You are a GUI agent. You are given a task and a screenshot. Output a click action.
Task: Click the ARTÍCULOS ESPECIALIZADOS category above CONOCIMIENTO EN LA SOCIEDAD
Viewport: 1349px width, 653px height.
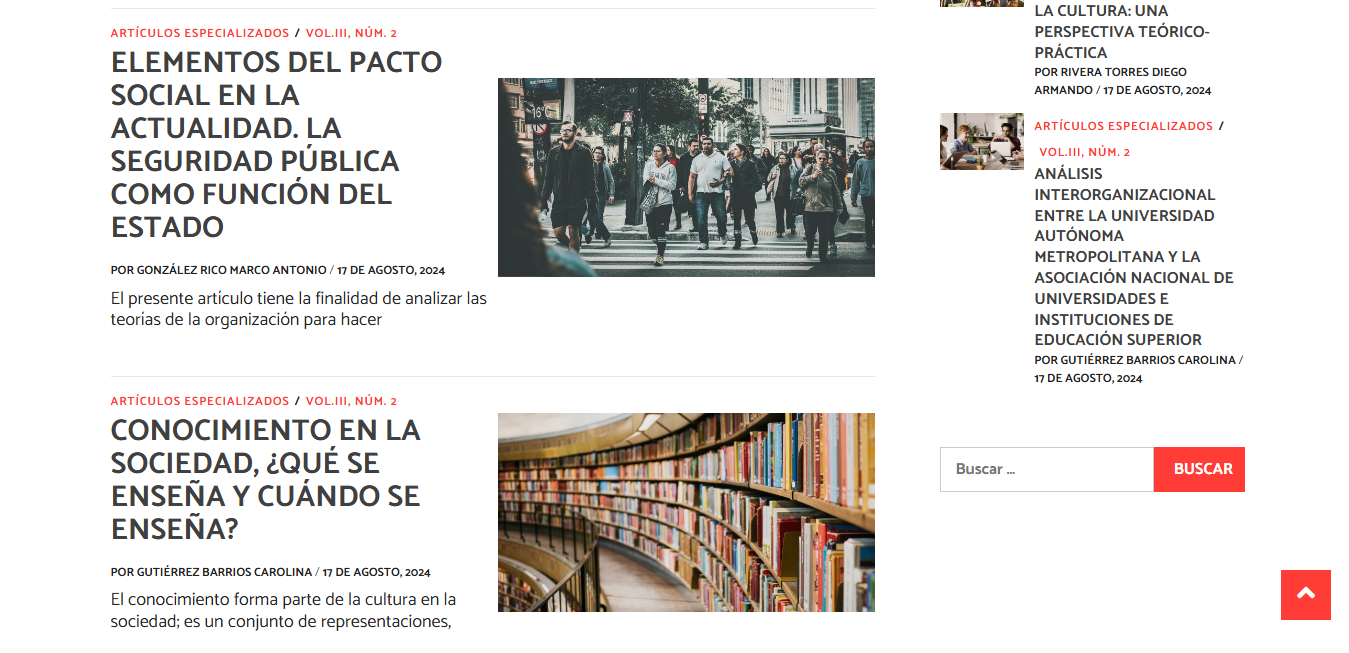tap(200, 400)
